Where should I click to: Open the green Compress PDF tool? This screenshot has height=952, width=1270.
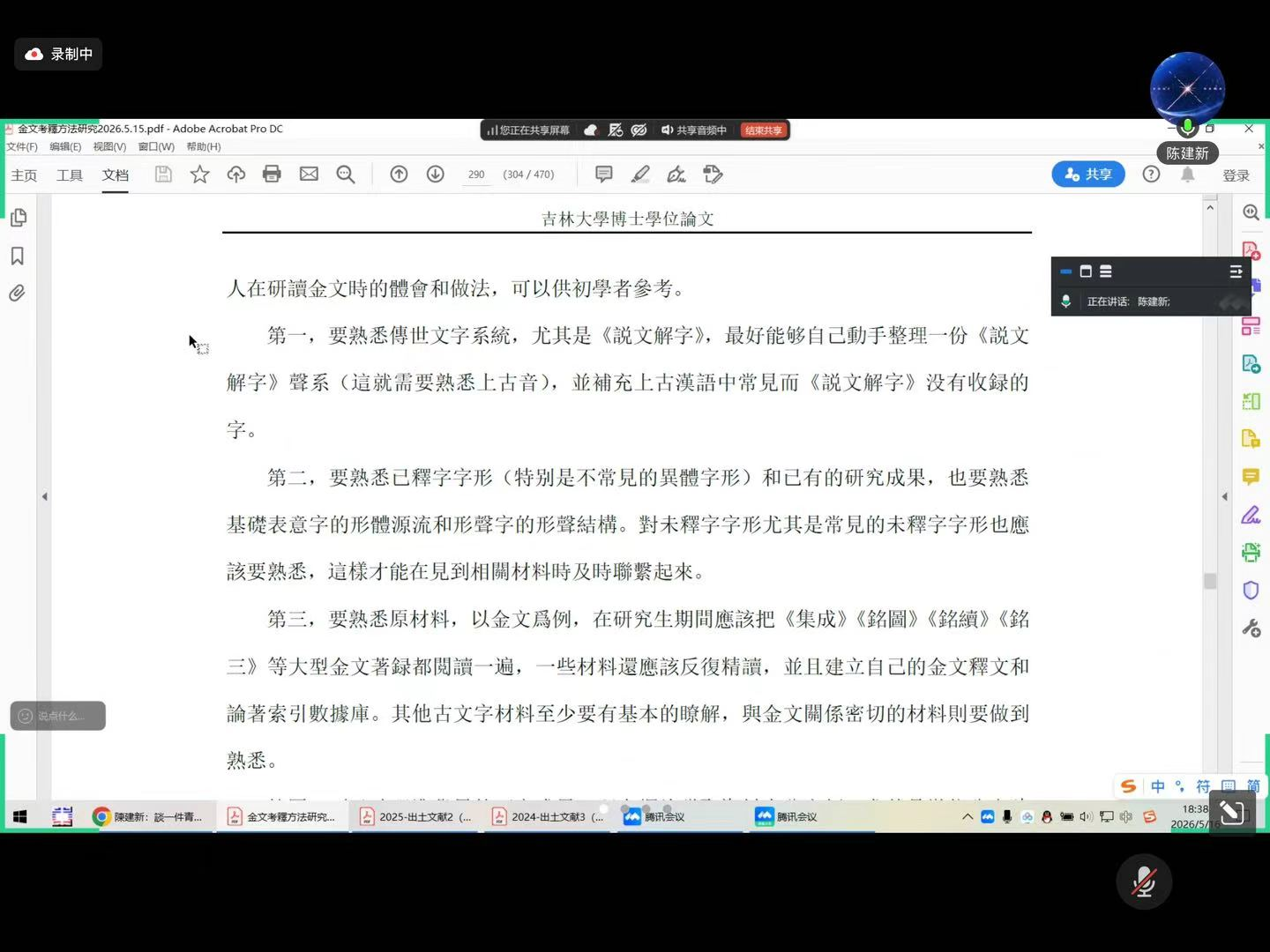click(1251, 402)
